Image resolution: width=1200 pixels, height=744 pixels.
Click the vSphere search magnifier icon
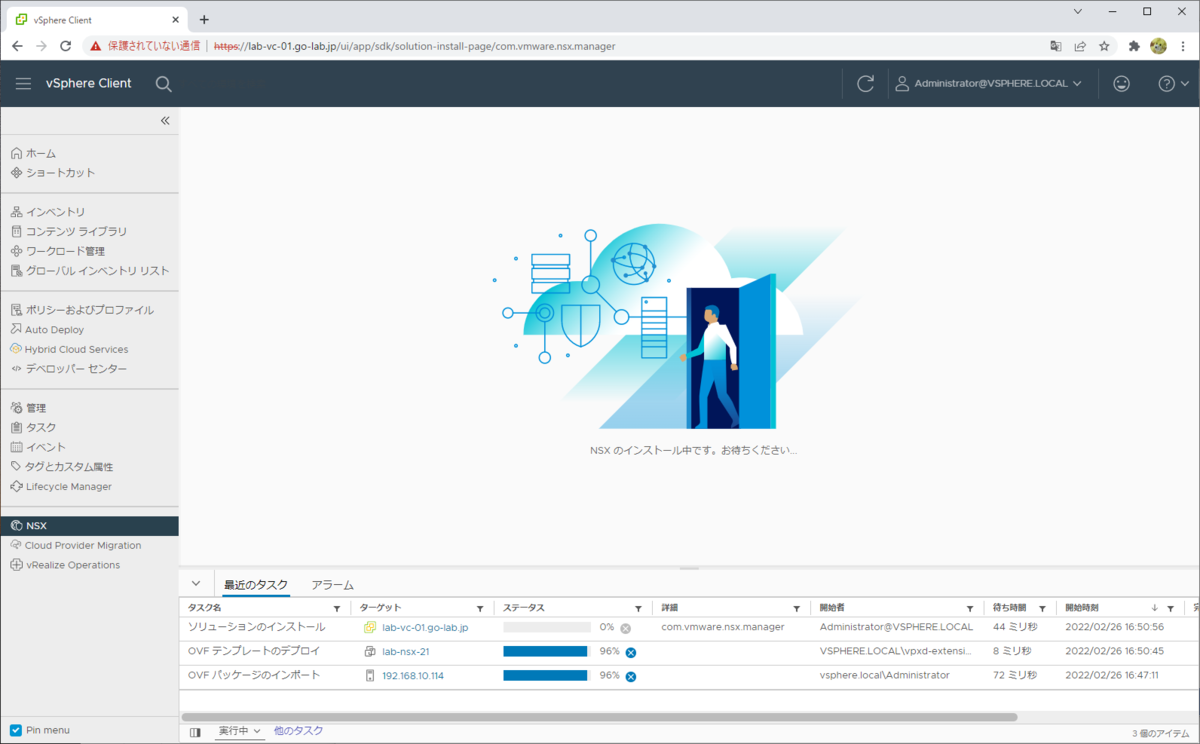[164, 84]
